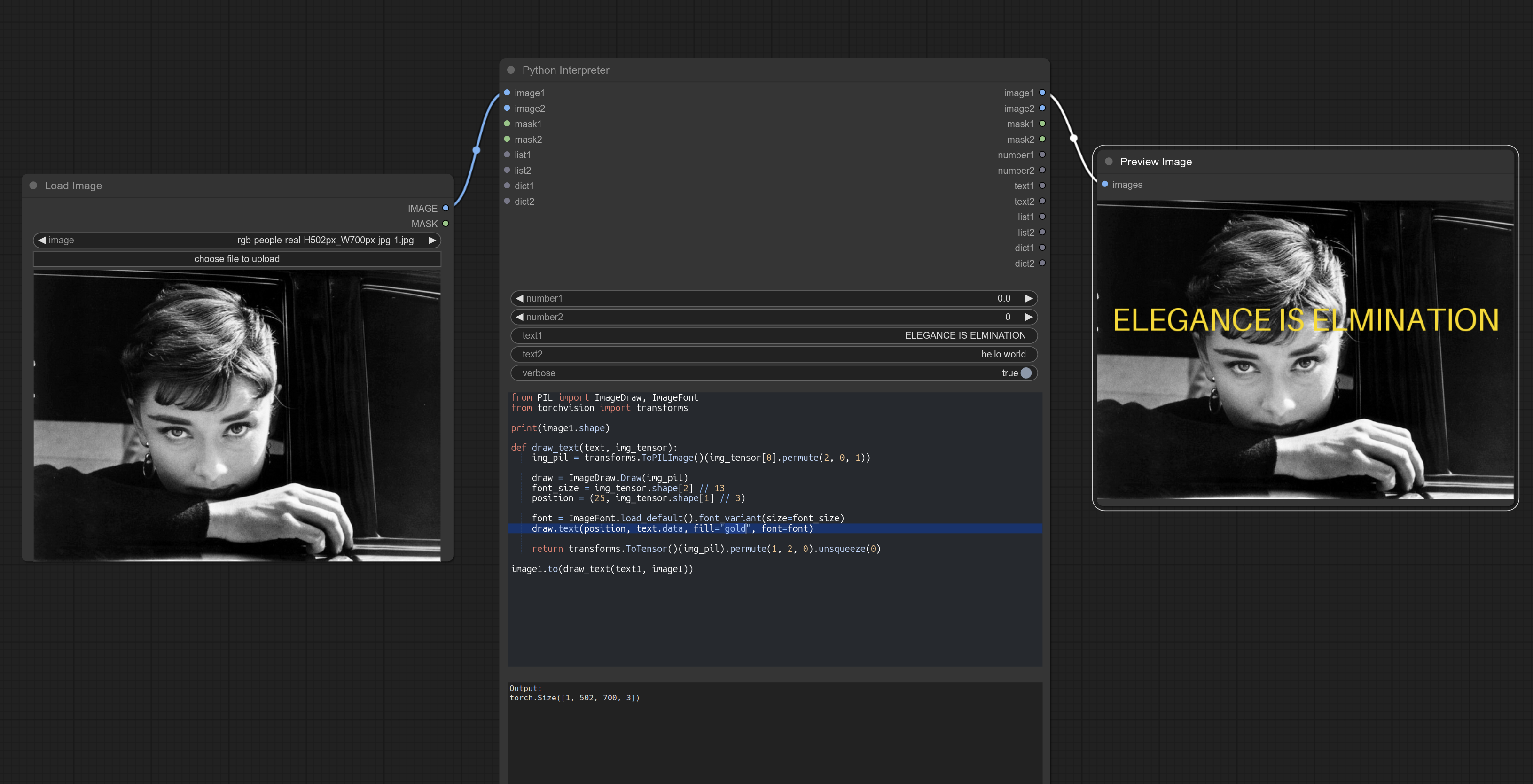Click the text1 output socket

pos(1042,186)
